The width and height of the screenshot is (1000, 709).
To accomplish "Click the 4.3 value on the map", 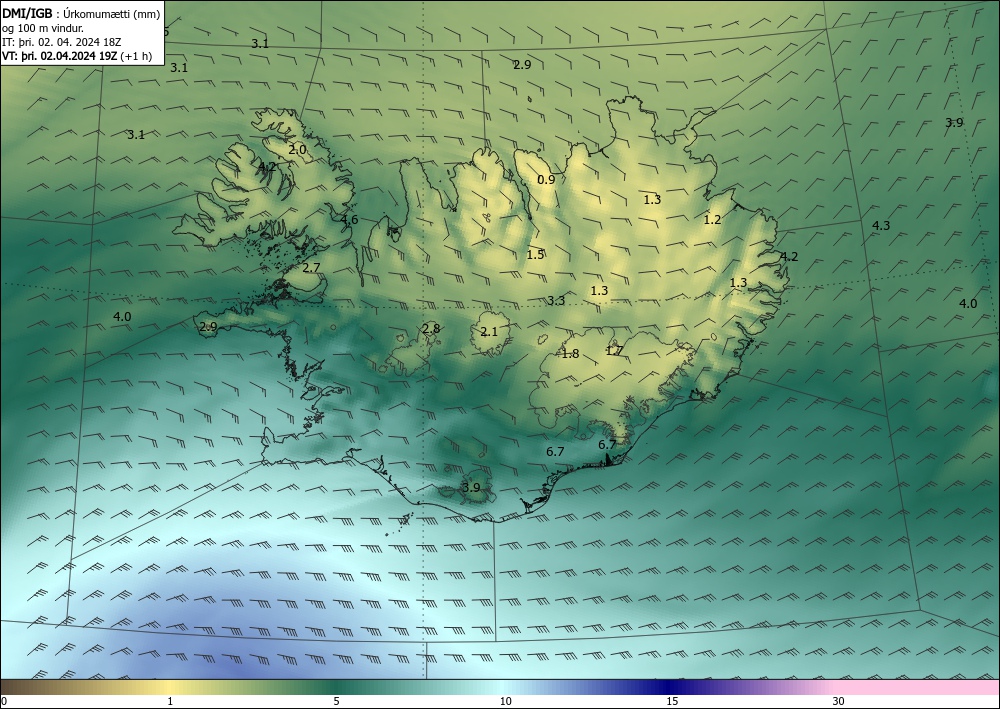I will coord(881,226).
